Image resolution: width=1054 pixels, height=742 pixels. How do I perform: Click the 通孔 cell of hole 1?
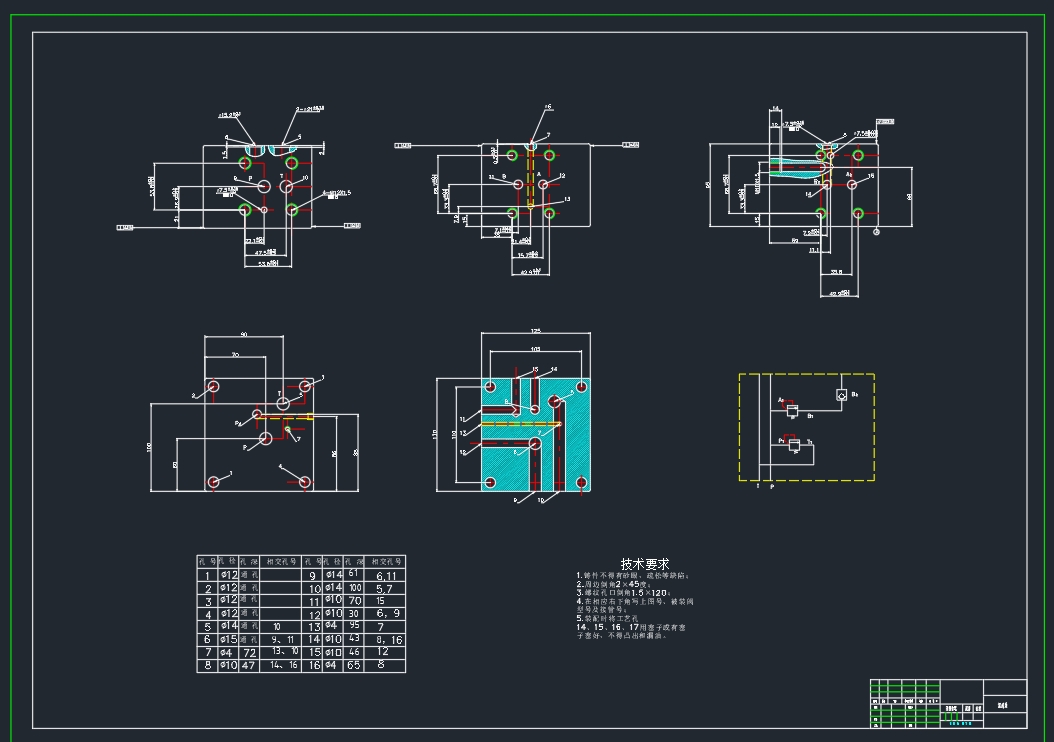250,575
